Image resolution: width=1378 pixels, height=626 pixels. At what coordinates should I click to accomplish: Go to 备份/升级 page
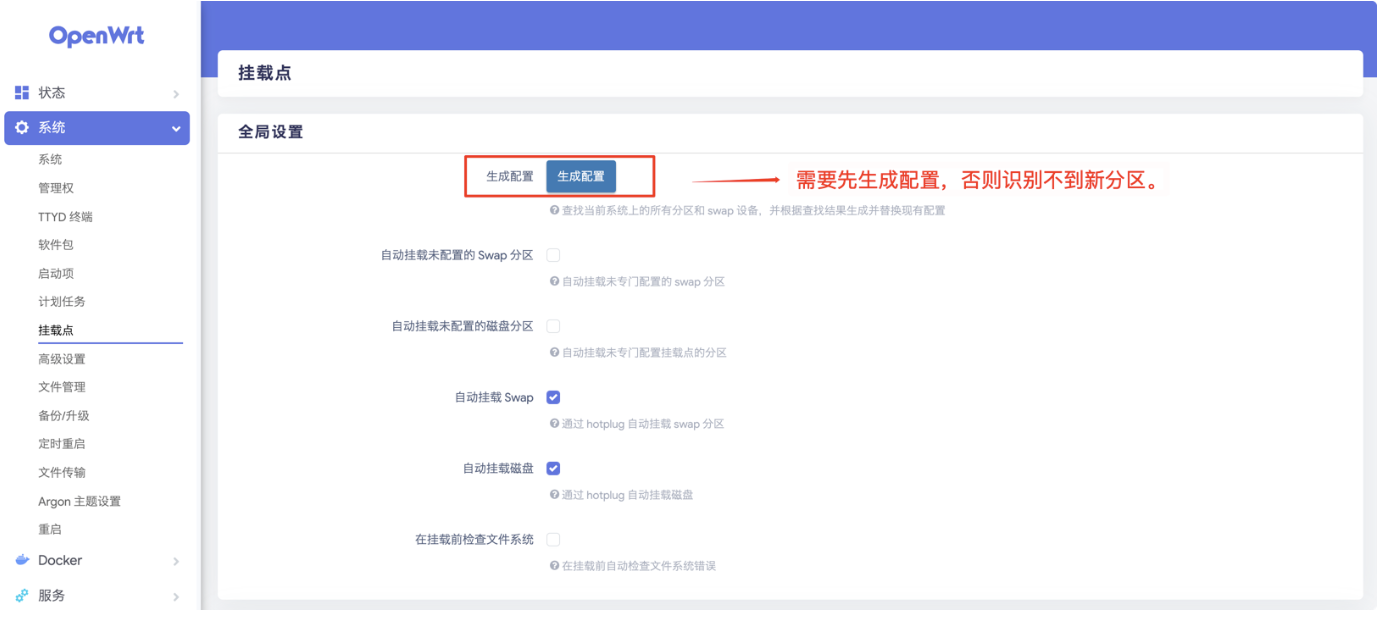click(64, 416)
